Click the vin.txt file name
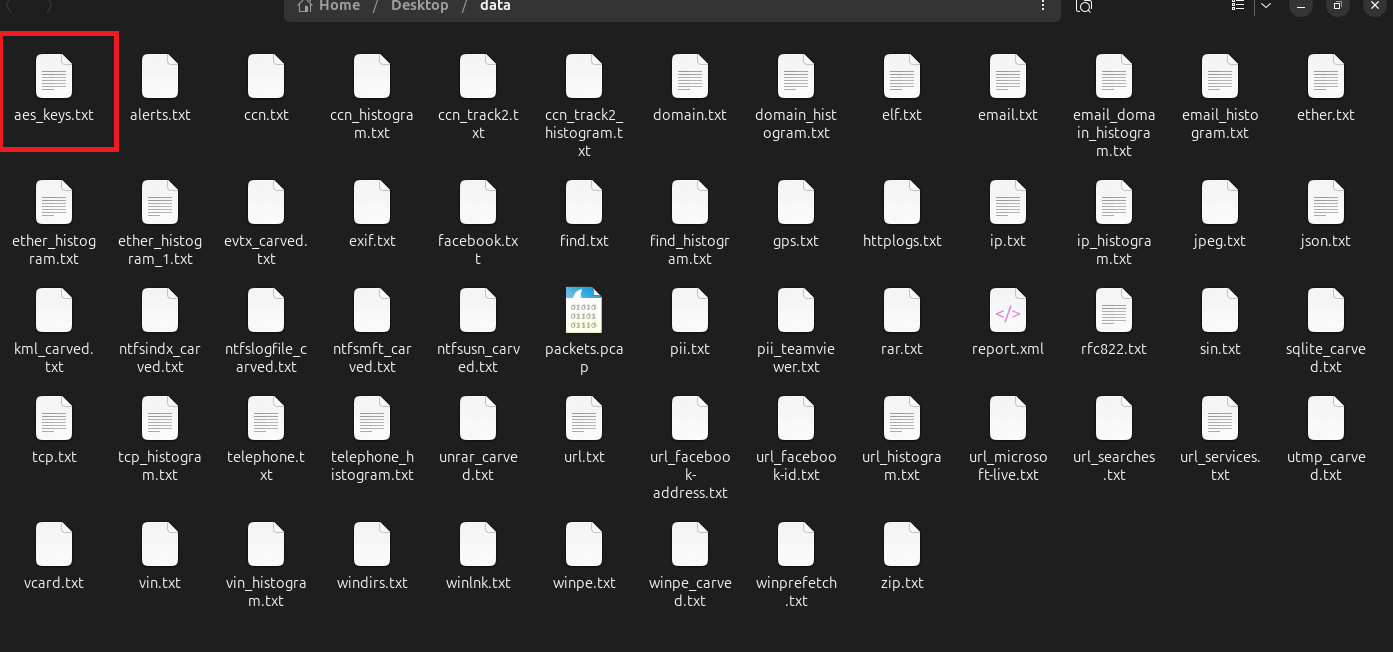The height and width of the screenshot is (652, 1393). (x=160, y=583)
